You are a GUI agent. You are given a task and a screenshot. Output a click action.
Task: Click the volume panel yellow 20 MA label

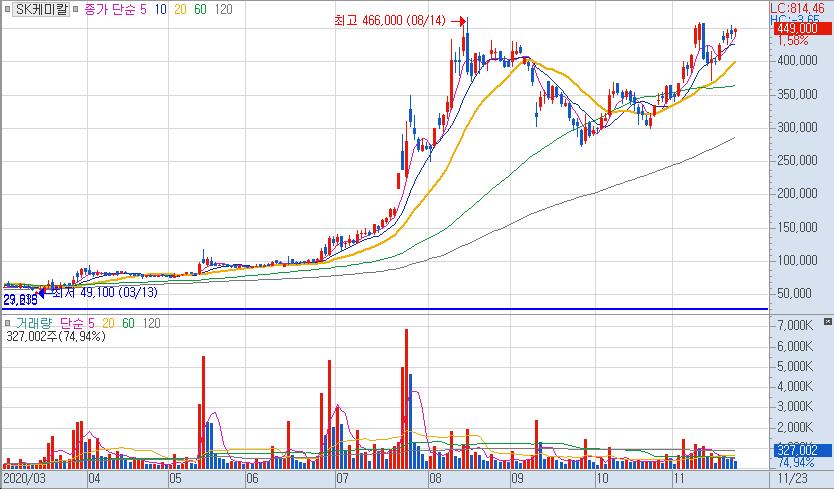[108, 323]
